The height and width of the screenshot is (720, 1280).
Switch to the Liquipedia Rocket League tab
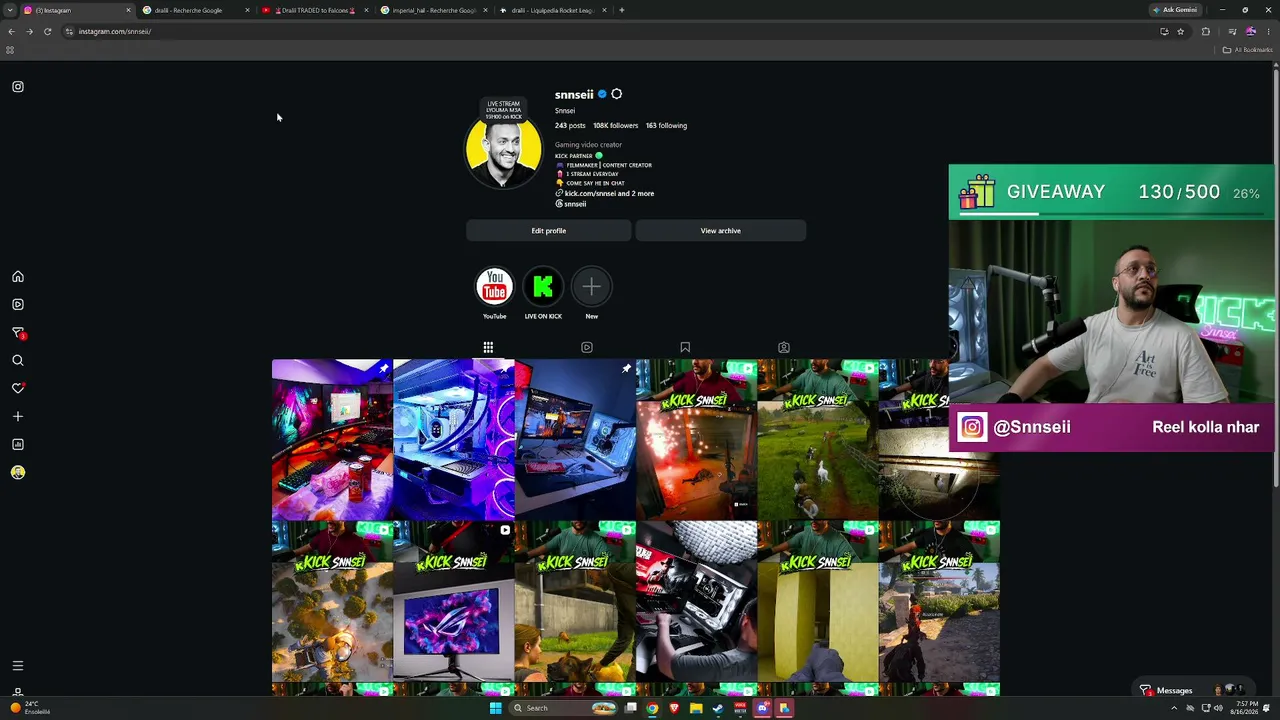pyautogui.click(x=553, y=10)
